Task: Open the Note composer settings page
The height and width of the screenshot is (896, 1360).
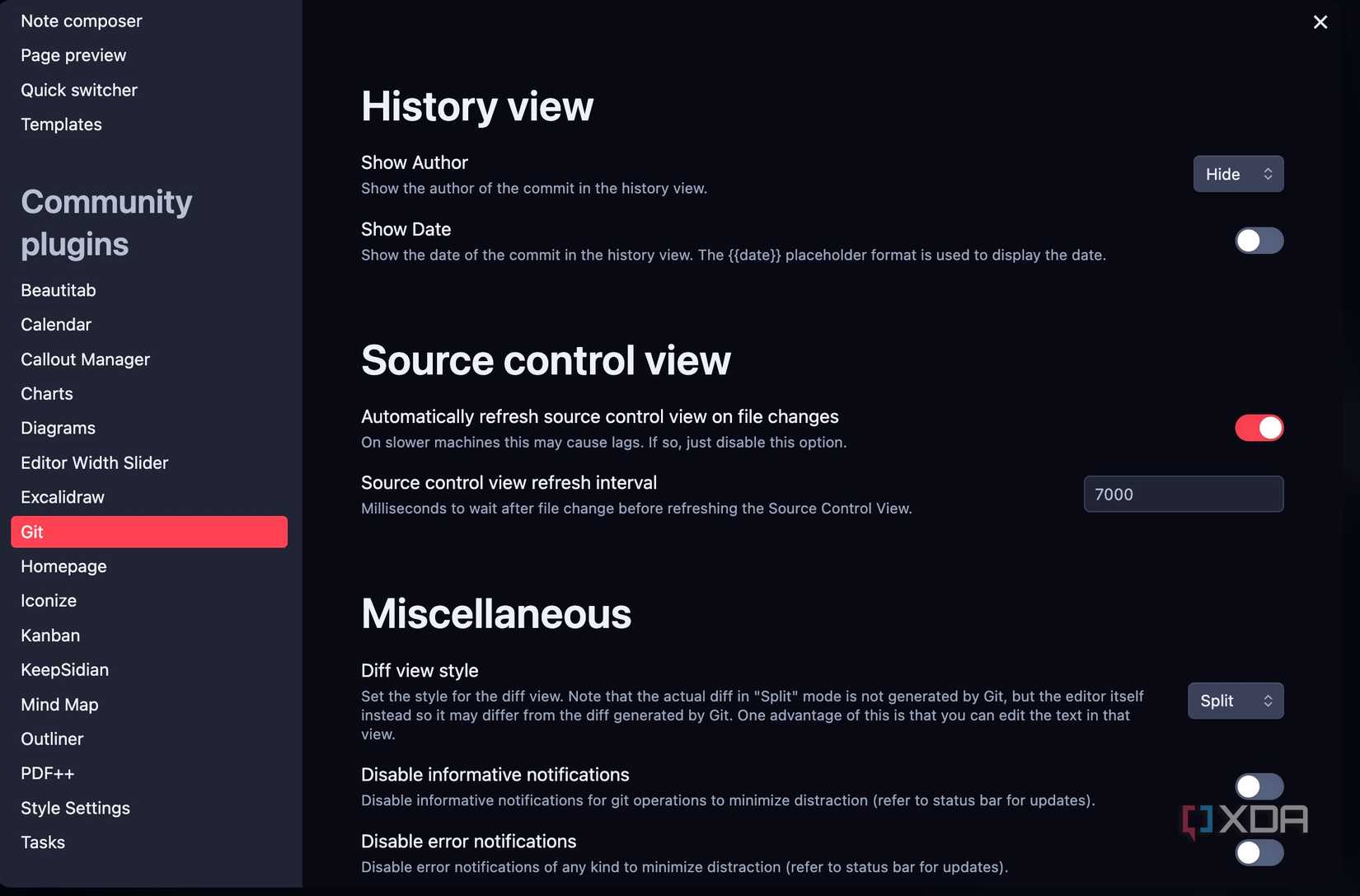Action: [81, 20]
